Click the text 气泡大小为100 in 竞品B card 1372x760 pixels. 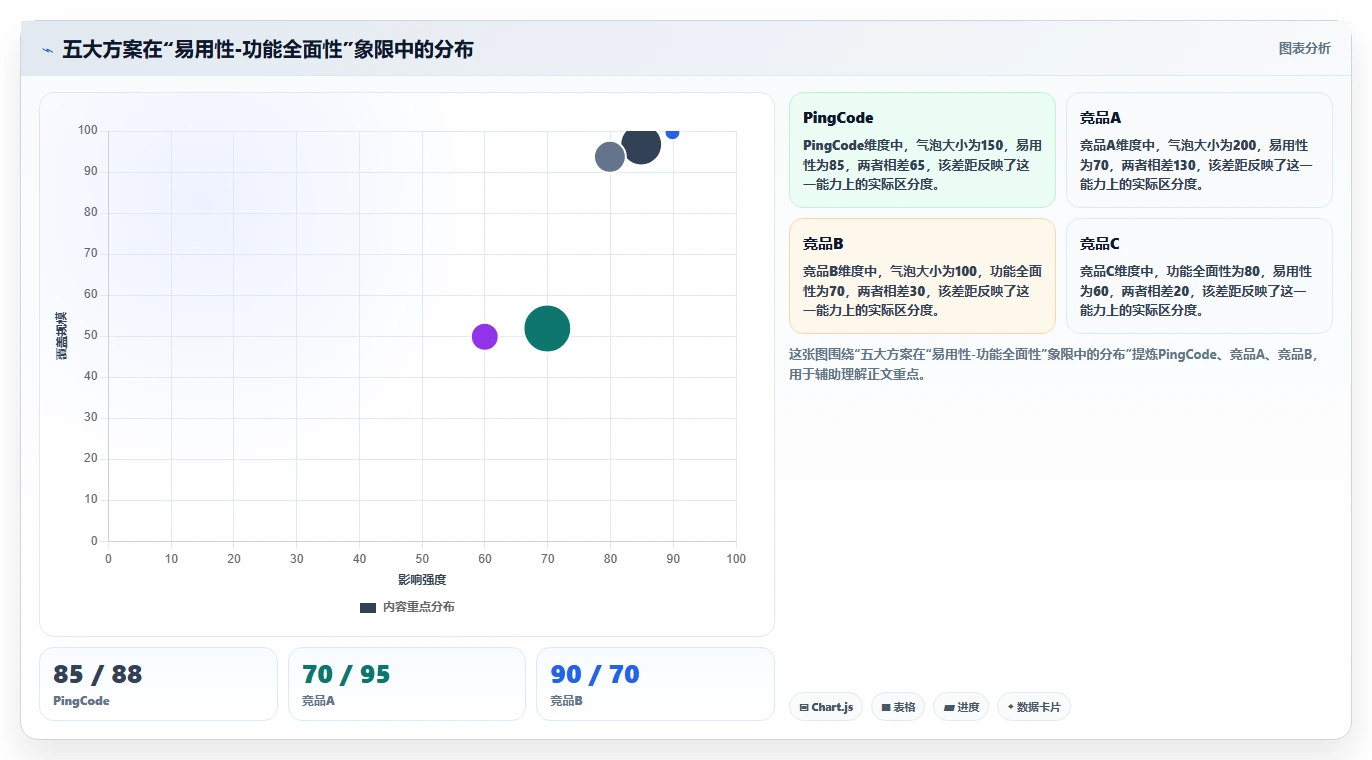coord(933,271)
